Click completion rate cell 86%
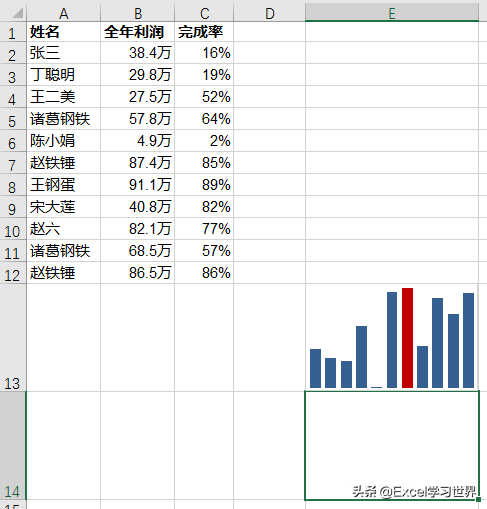487x509 pixels. (204, 273)
